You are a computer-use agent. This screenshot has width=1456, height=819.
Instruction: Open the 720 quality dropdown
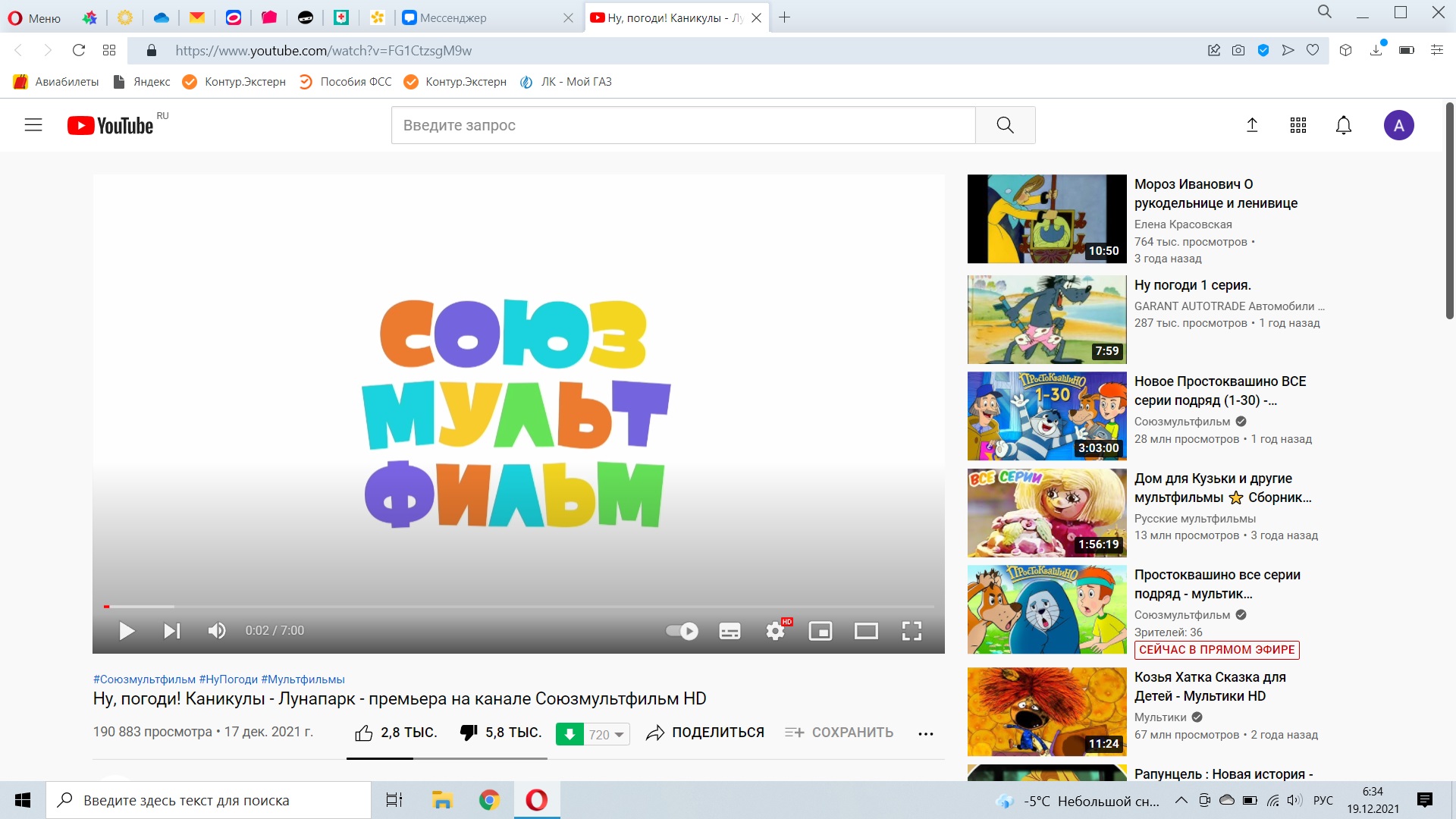[607, 734]
